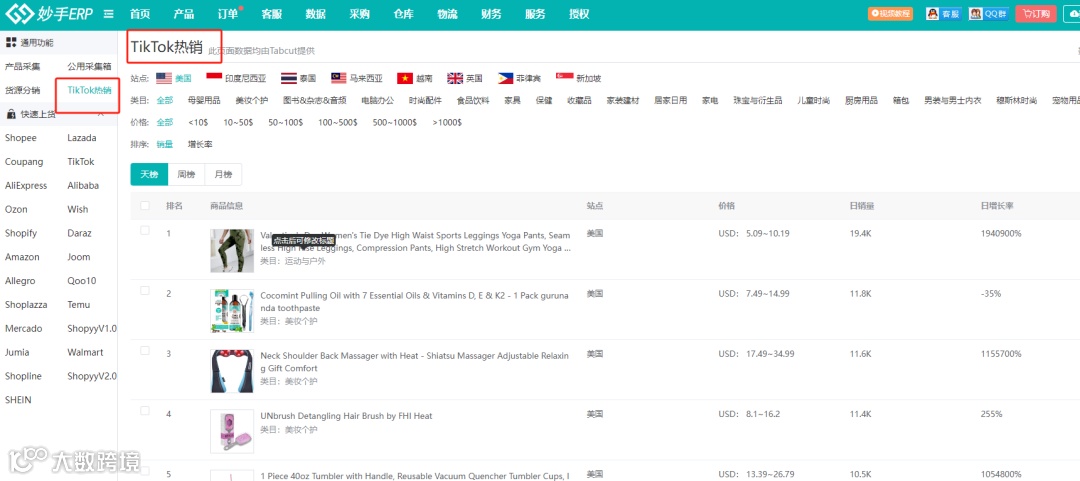
Task: Click the QQ群 button
Action: pyautogui.click(x=988, y=13)
